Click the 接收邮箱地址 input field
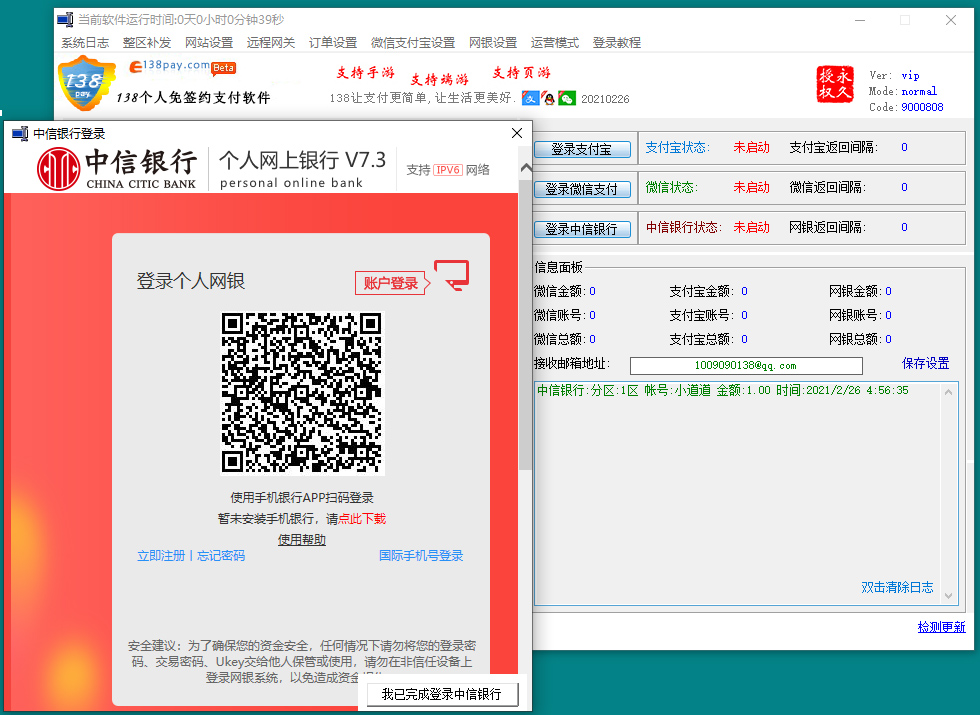This screenshot has height=715, width=980. 746,366
